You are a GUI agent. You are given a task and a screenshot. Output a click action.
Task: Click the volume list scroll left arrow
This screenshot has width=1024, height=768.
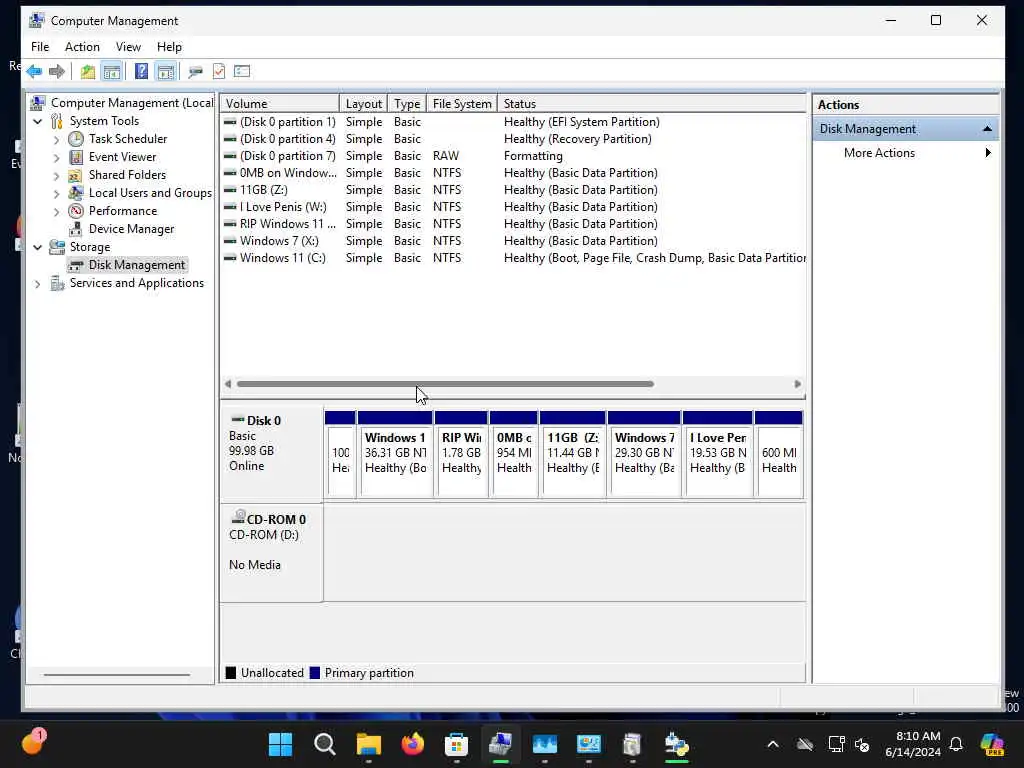[228, 384]
